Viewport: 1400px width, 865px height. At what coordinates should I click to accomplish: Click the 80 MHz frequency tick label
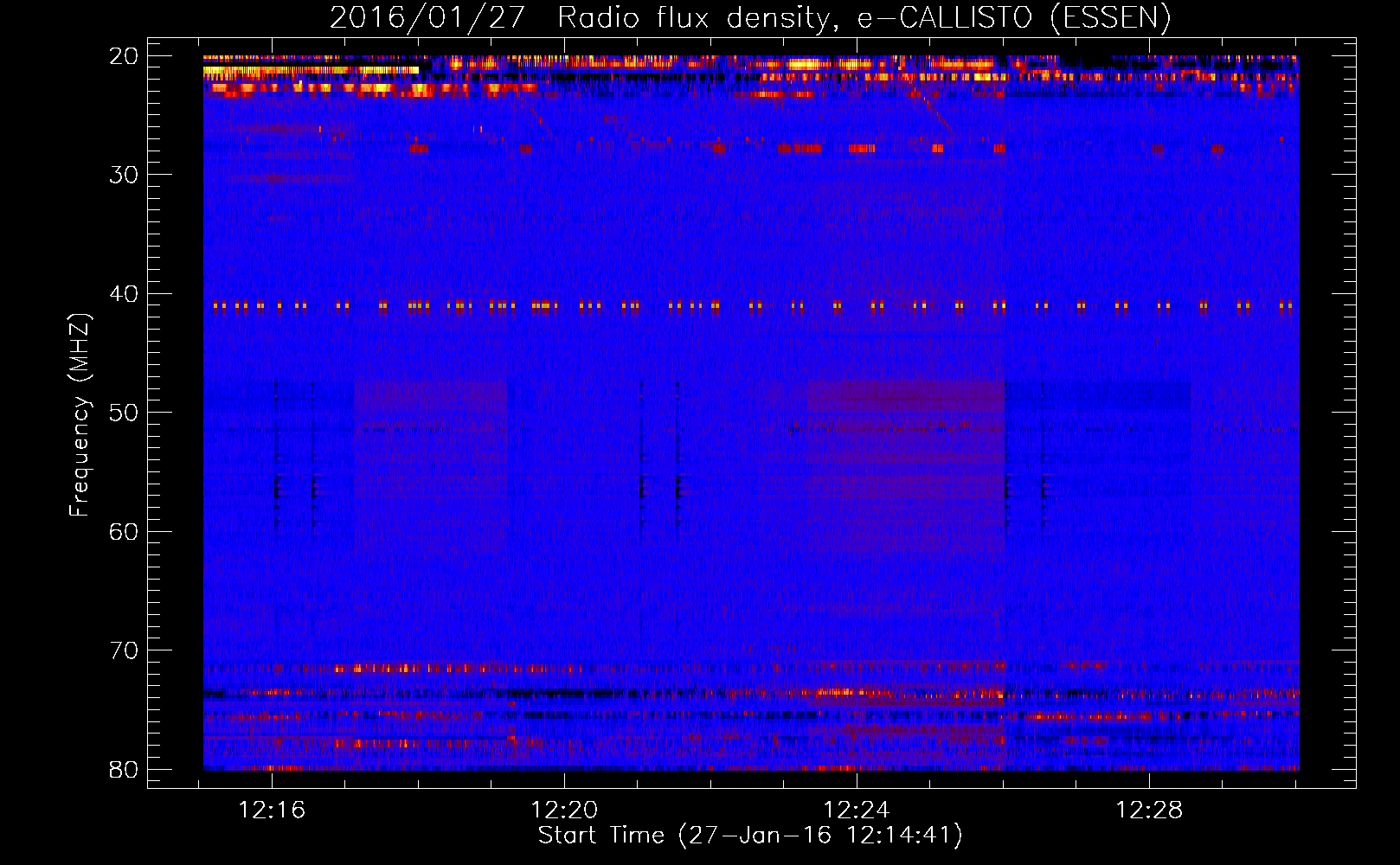[x=124, y=769]
